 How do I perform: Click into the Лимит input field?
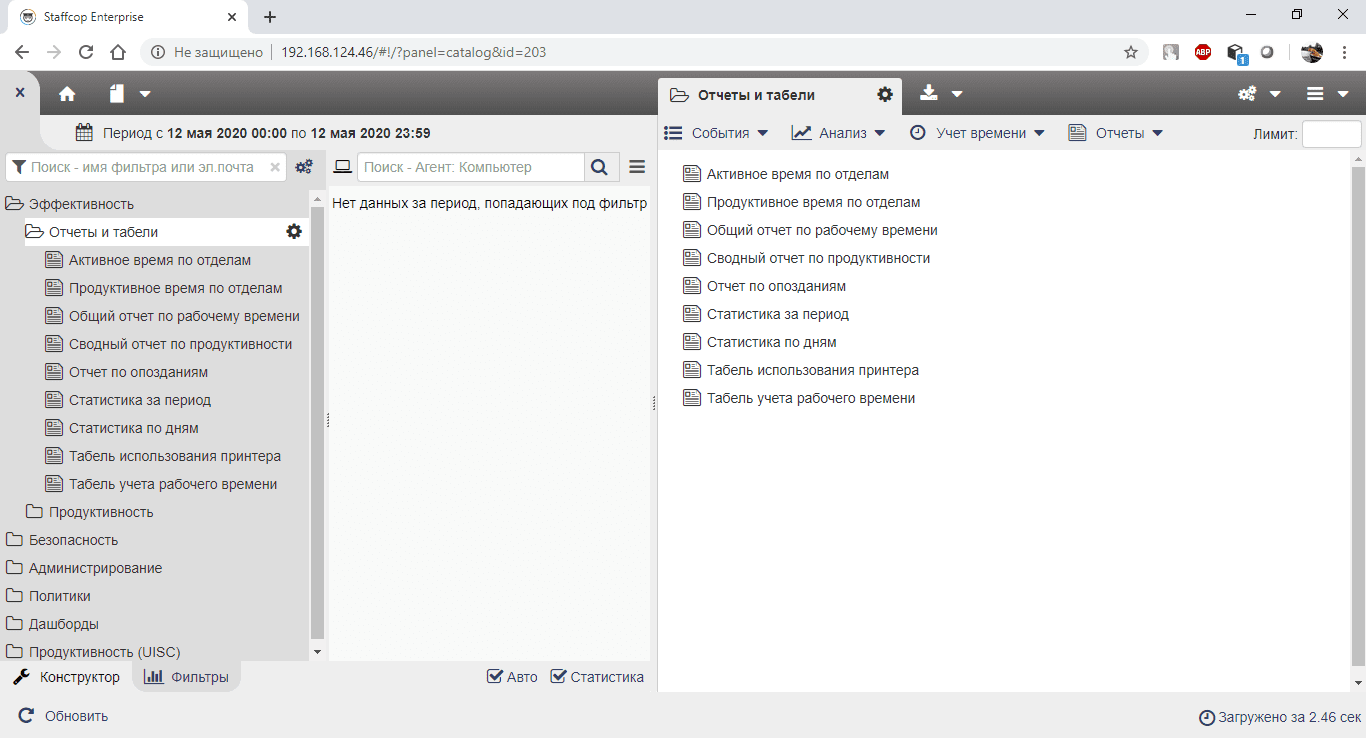[x=1331, y=134]
